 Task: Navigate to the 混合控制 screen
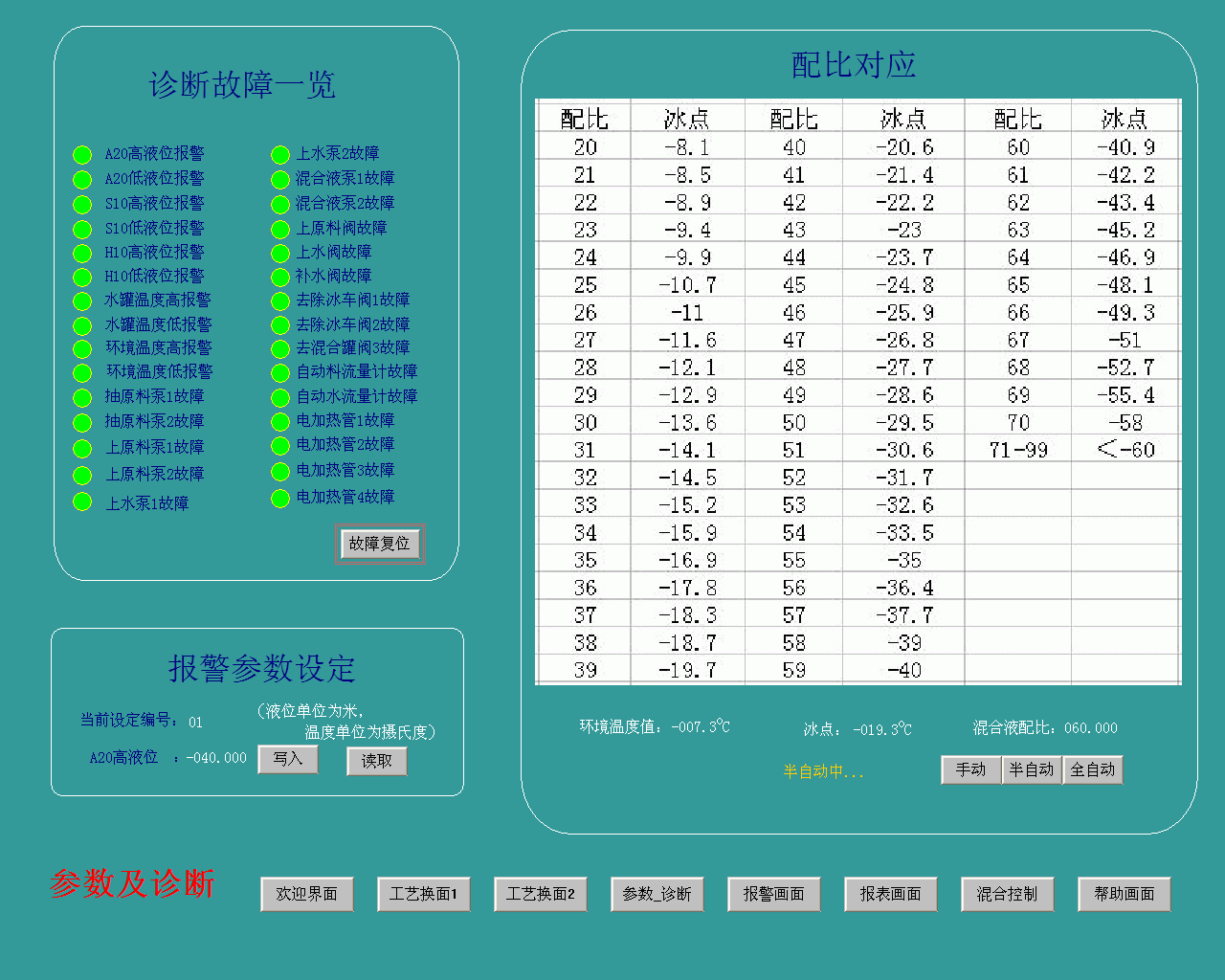1007,894
